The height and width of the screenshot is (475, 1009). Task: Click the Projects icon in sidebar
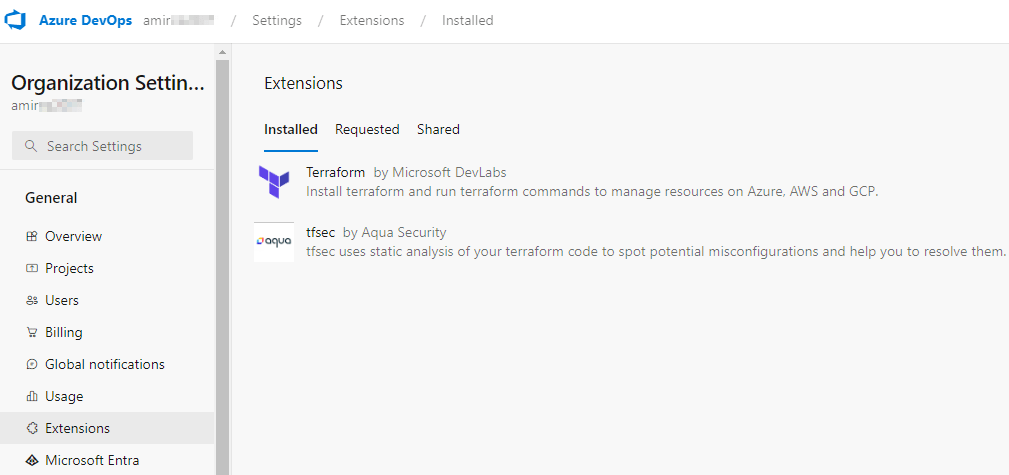(32, 269)
